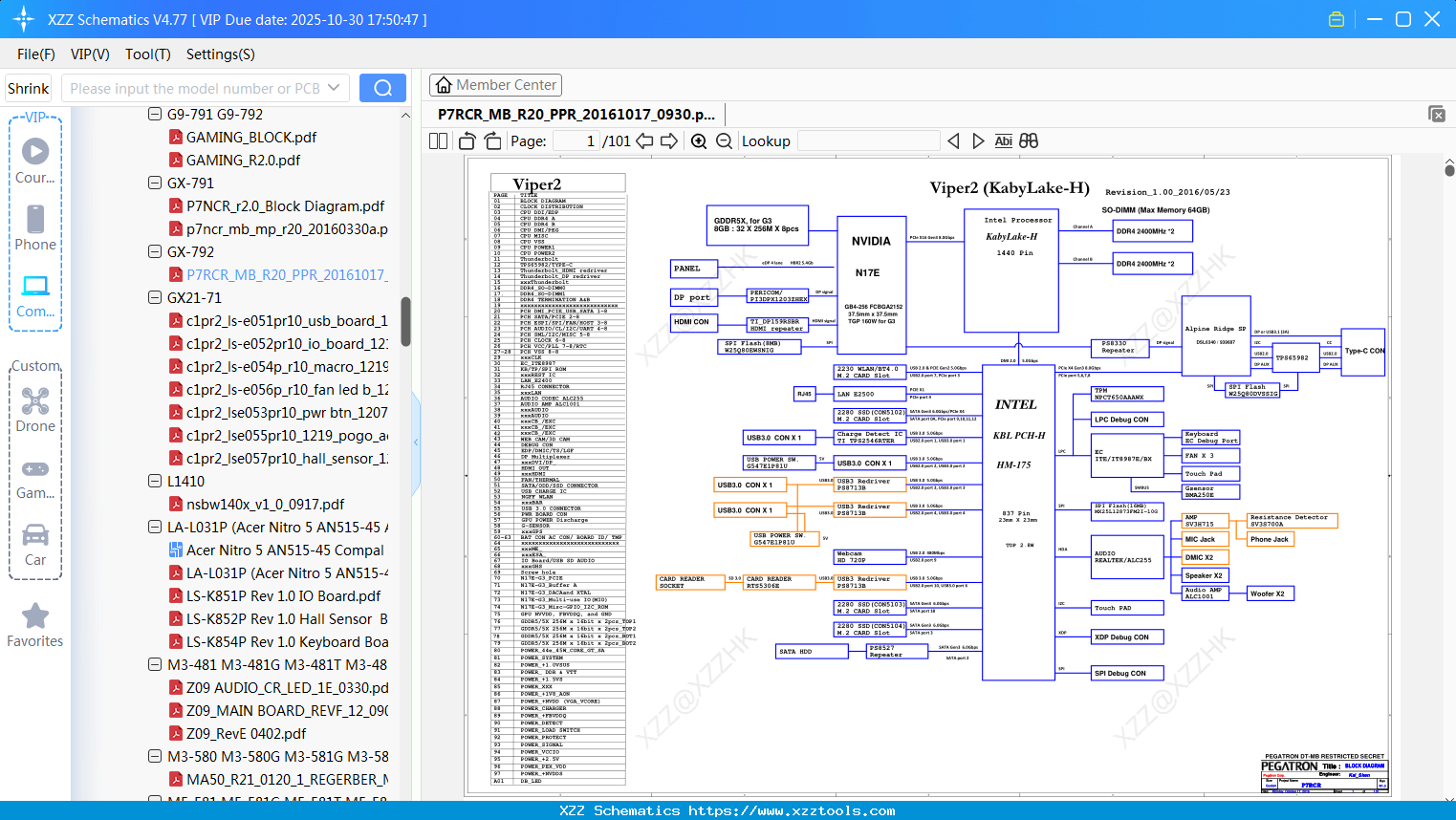Open Z09_AUDIO_CR_LED_1E_0330 file
Screen dimensions: 1456x820
point(287,687)
